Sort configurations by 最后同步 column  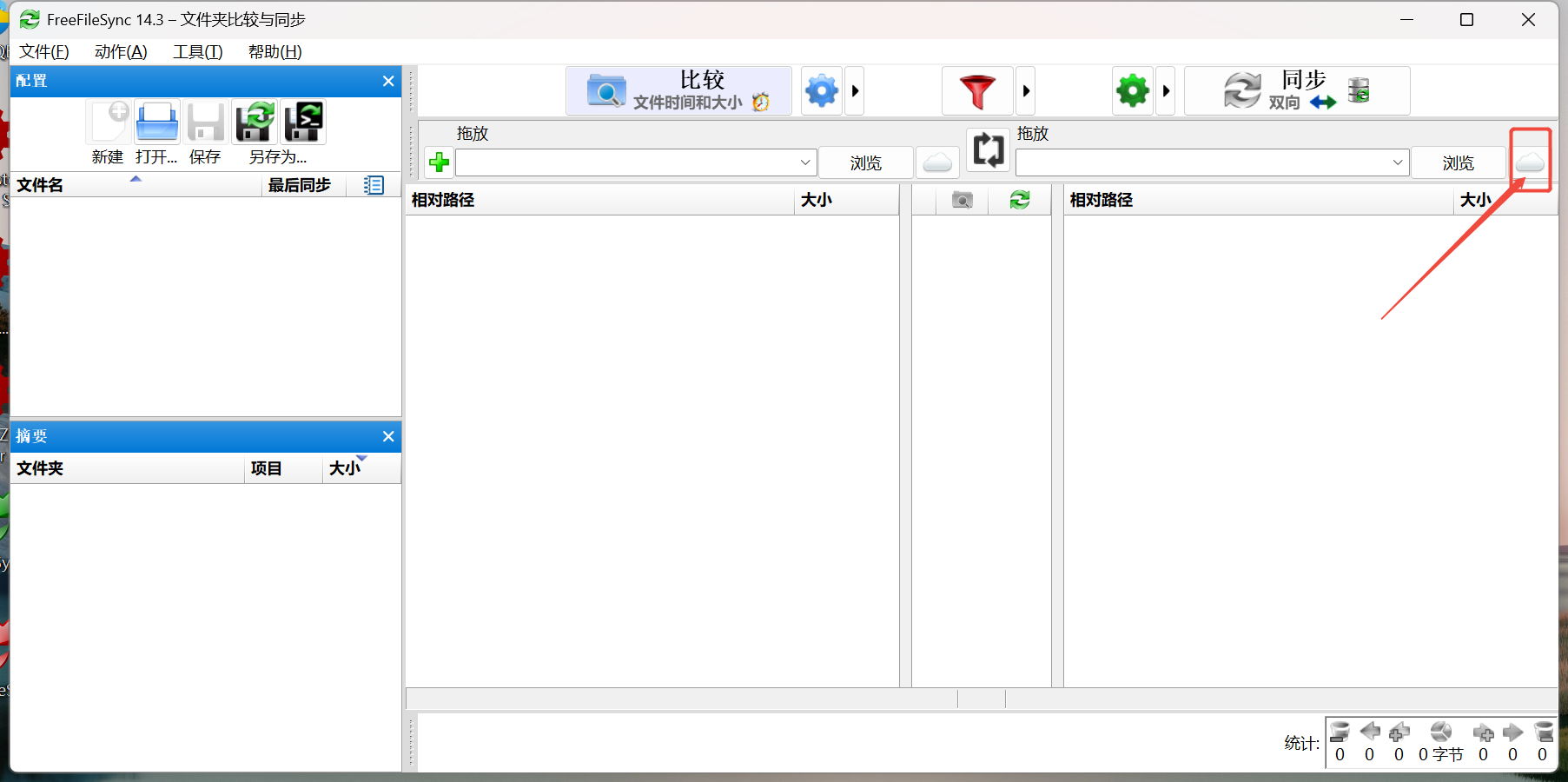302,185
